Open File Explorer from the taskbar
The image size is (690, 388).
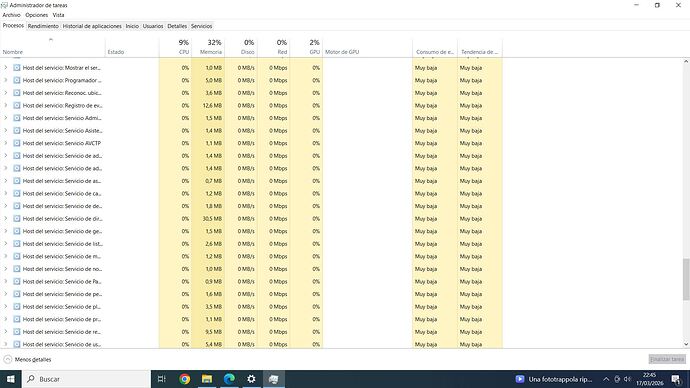pyautogui.click(x=207, y=379)
